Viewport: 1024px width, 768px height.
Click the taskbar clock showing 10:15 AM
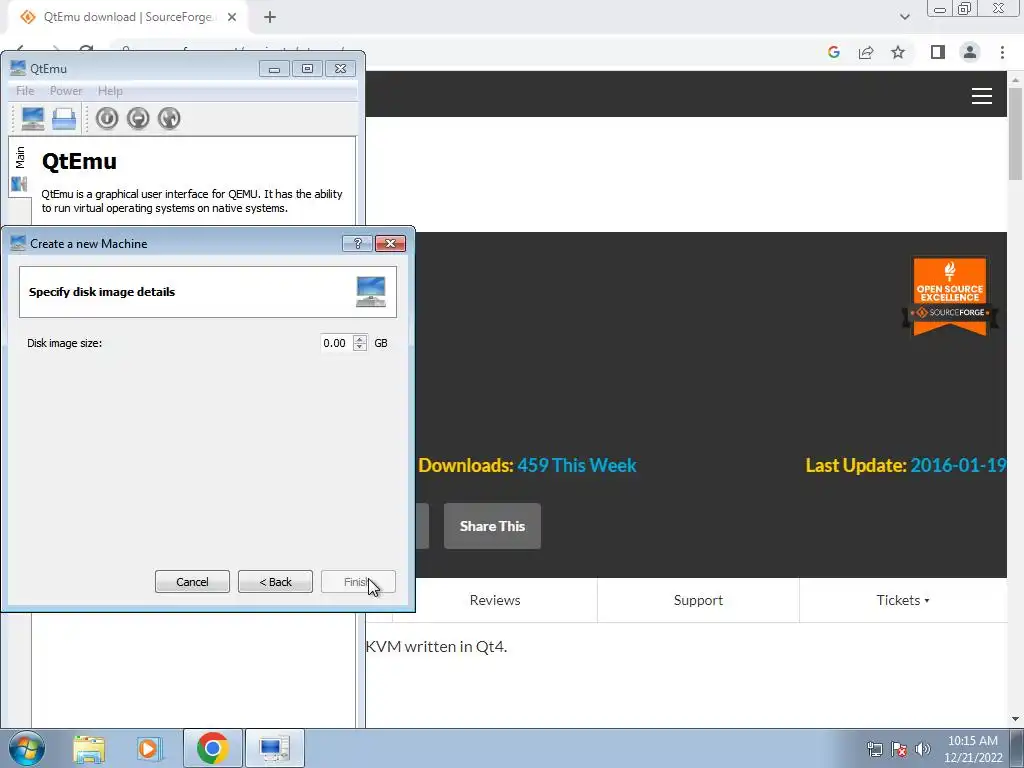(x=972, y=749)
